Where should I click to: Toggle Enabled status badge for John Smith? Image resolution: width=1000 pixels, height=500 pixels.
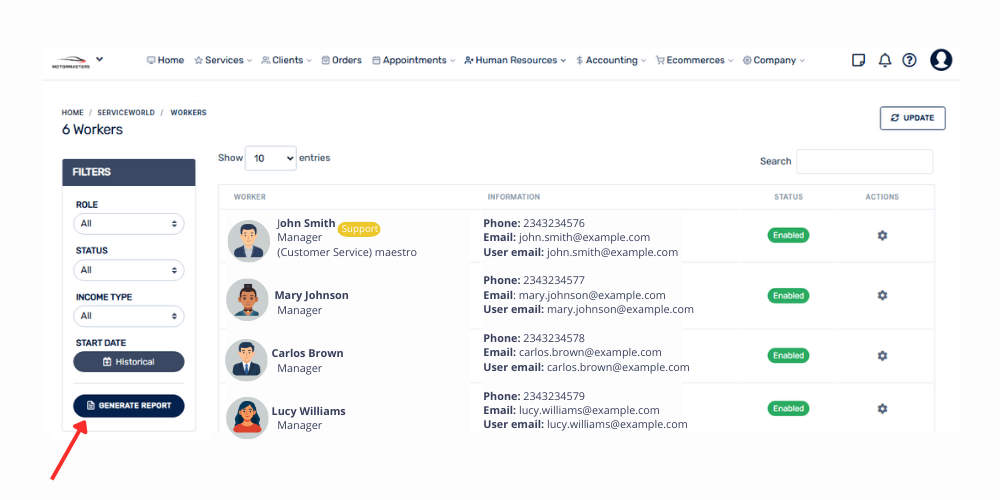point(788,236)
